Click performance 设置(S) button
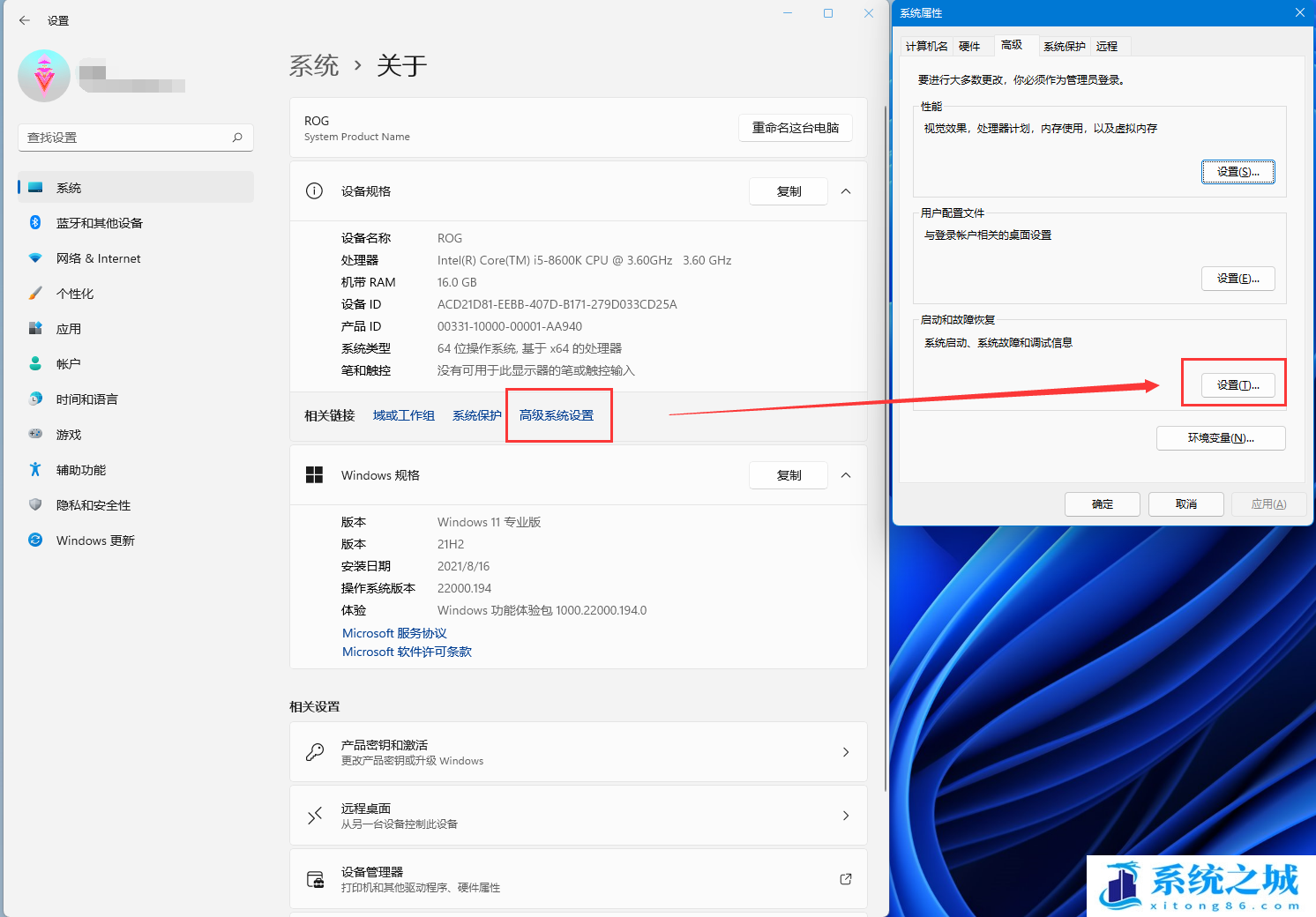Image resolution: width=1316 pixels, height=917 pixels. pyautogui.click(x=1238, y=172)
